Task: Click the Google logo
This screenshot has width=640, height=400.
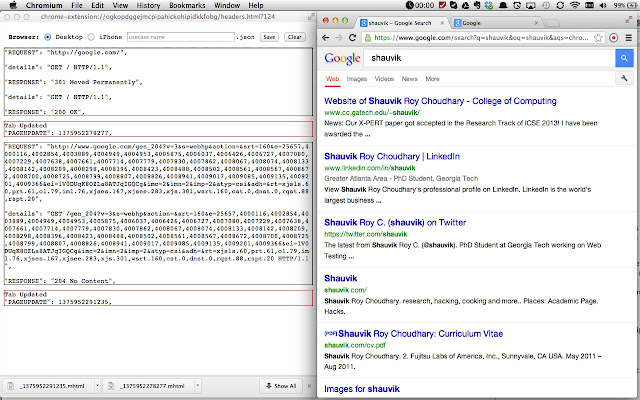Action: (x=342, y=58)
